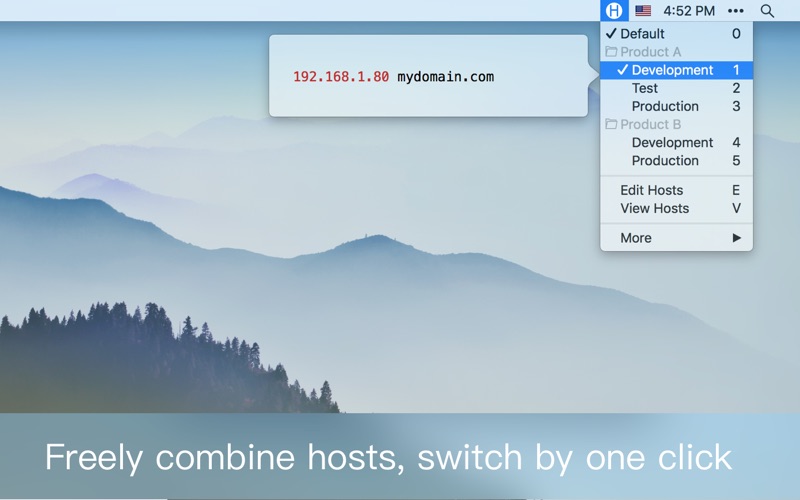The height and width of the screenshot is (500, 800).
Task: Choose View Hosts from the menu
Action: [654, 208]
